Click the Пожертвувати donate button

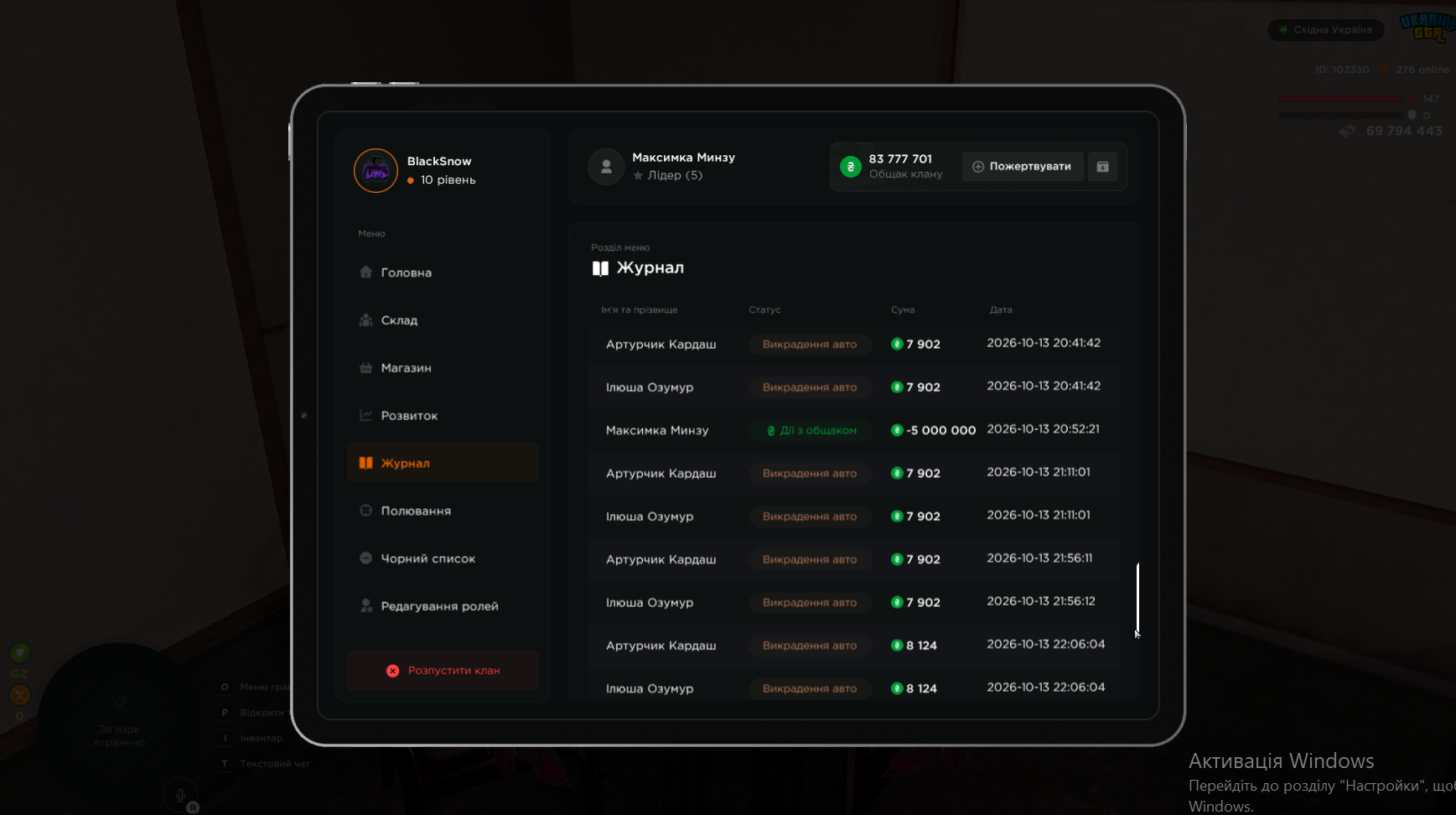pos(1022,167)
